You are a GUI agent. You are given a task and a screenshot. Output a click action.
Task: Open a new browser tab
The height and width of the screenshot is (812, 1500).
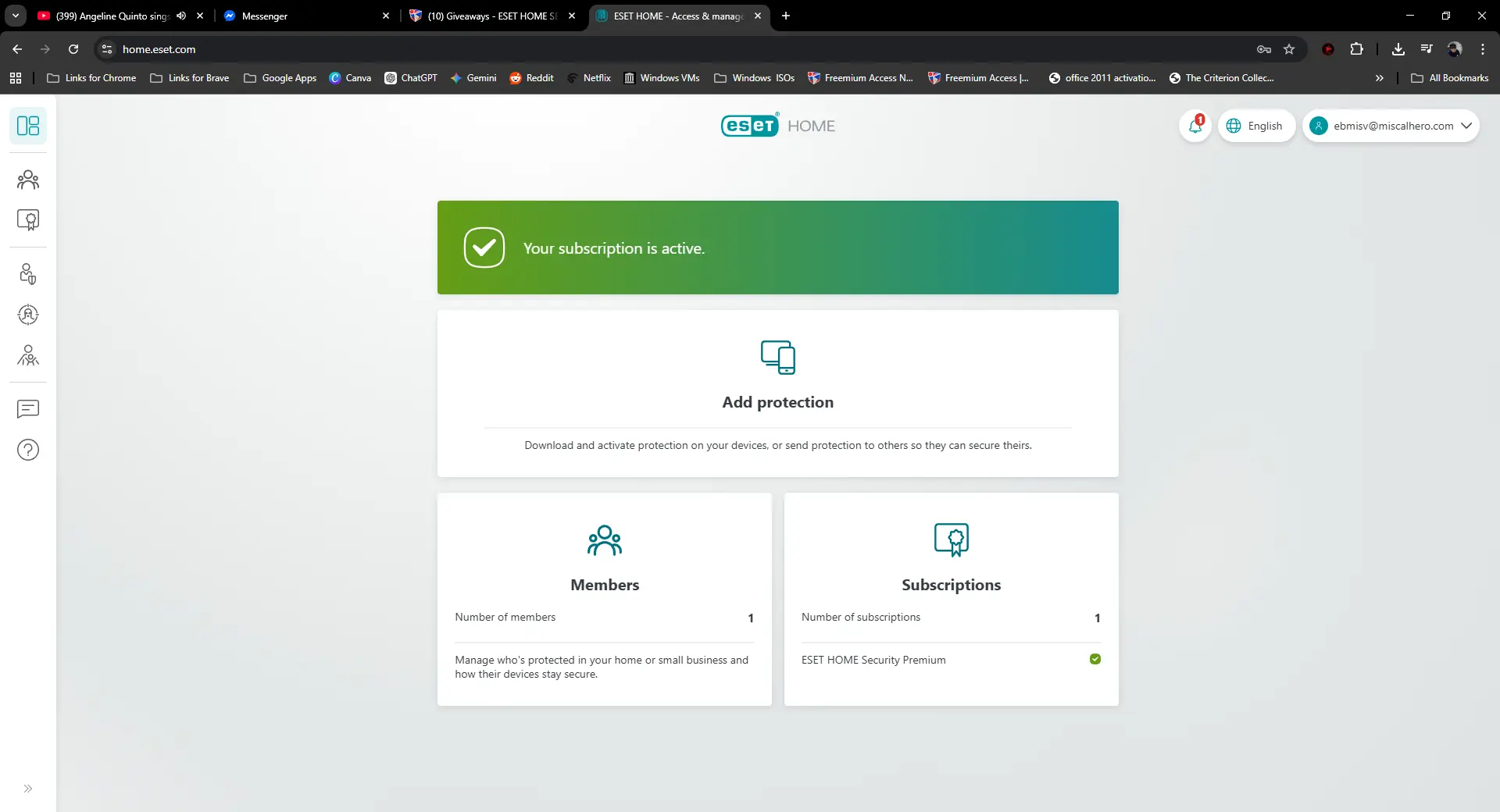point(786,16)
